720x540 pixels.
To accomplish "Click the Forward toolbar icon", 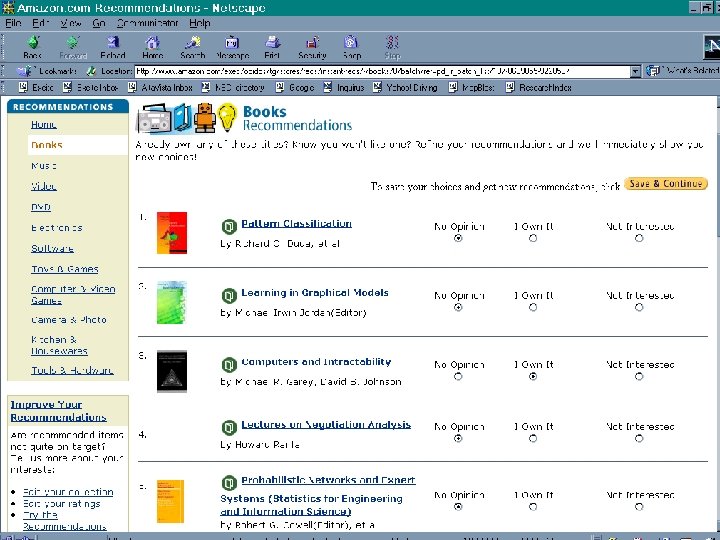I will [x=73, y=48].
